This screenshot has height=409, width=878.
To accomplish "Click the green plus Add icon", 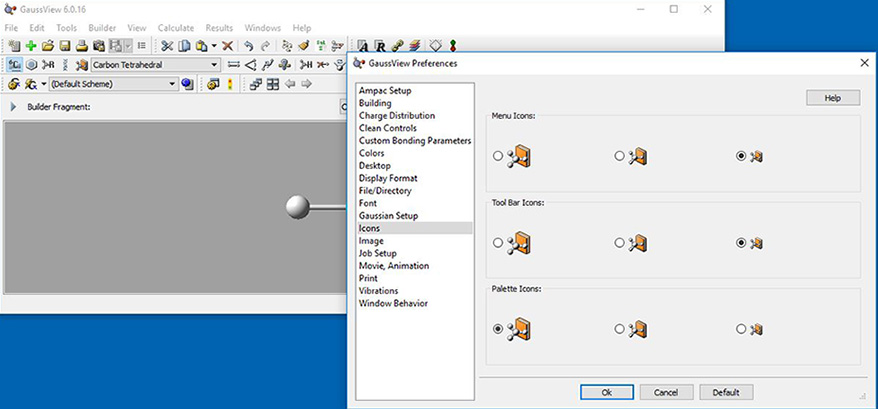I will 31,46.
